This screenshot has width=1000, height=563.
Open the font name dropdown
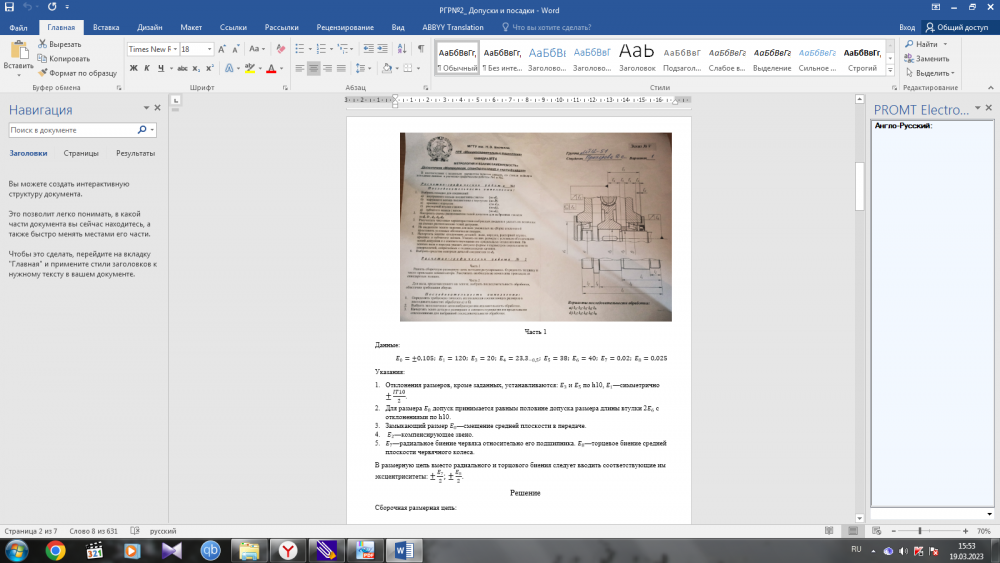(174, 49)
